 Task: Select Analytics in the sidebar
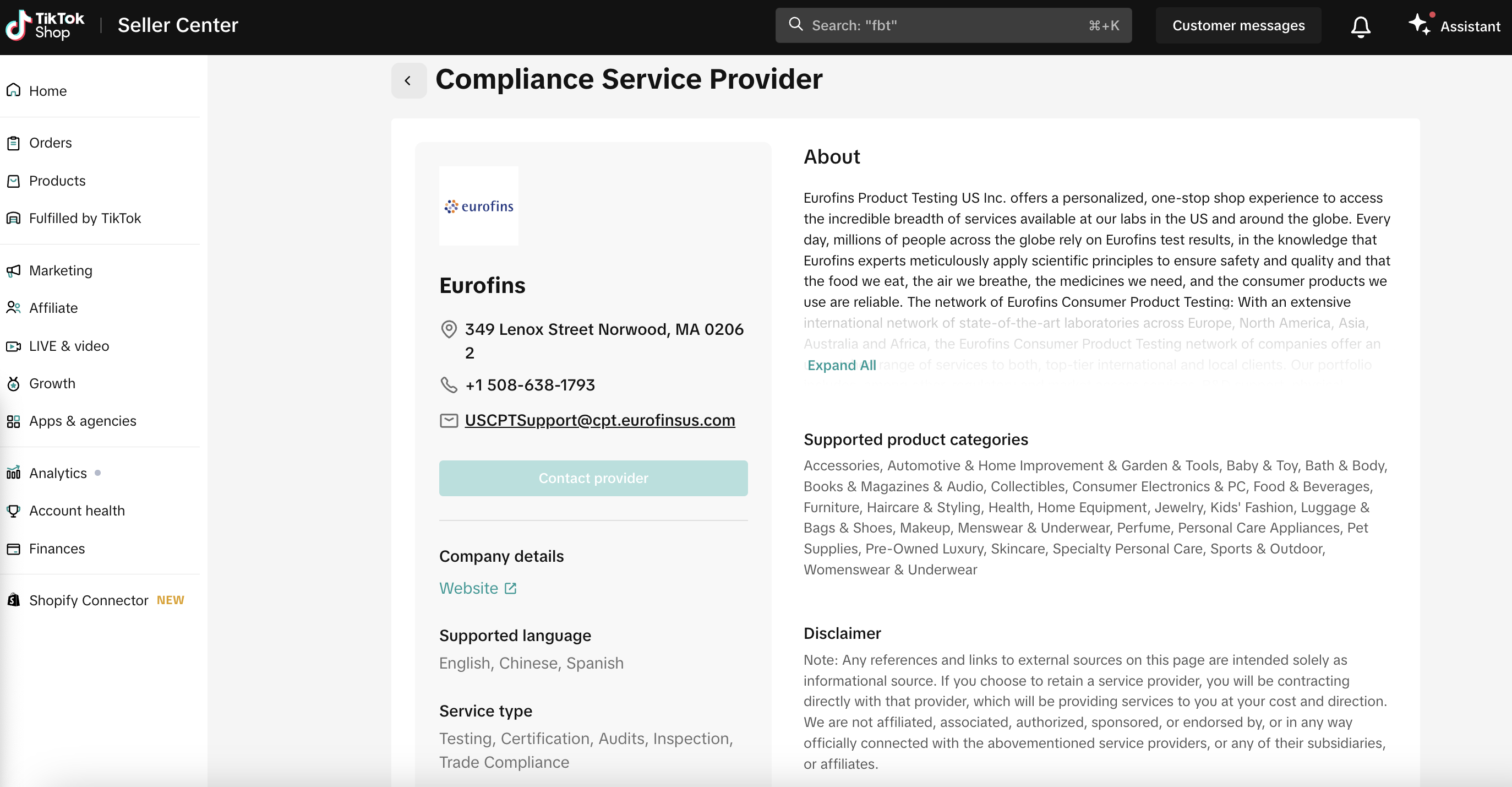(x=58, y=473)
